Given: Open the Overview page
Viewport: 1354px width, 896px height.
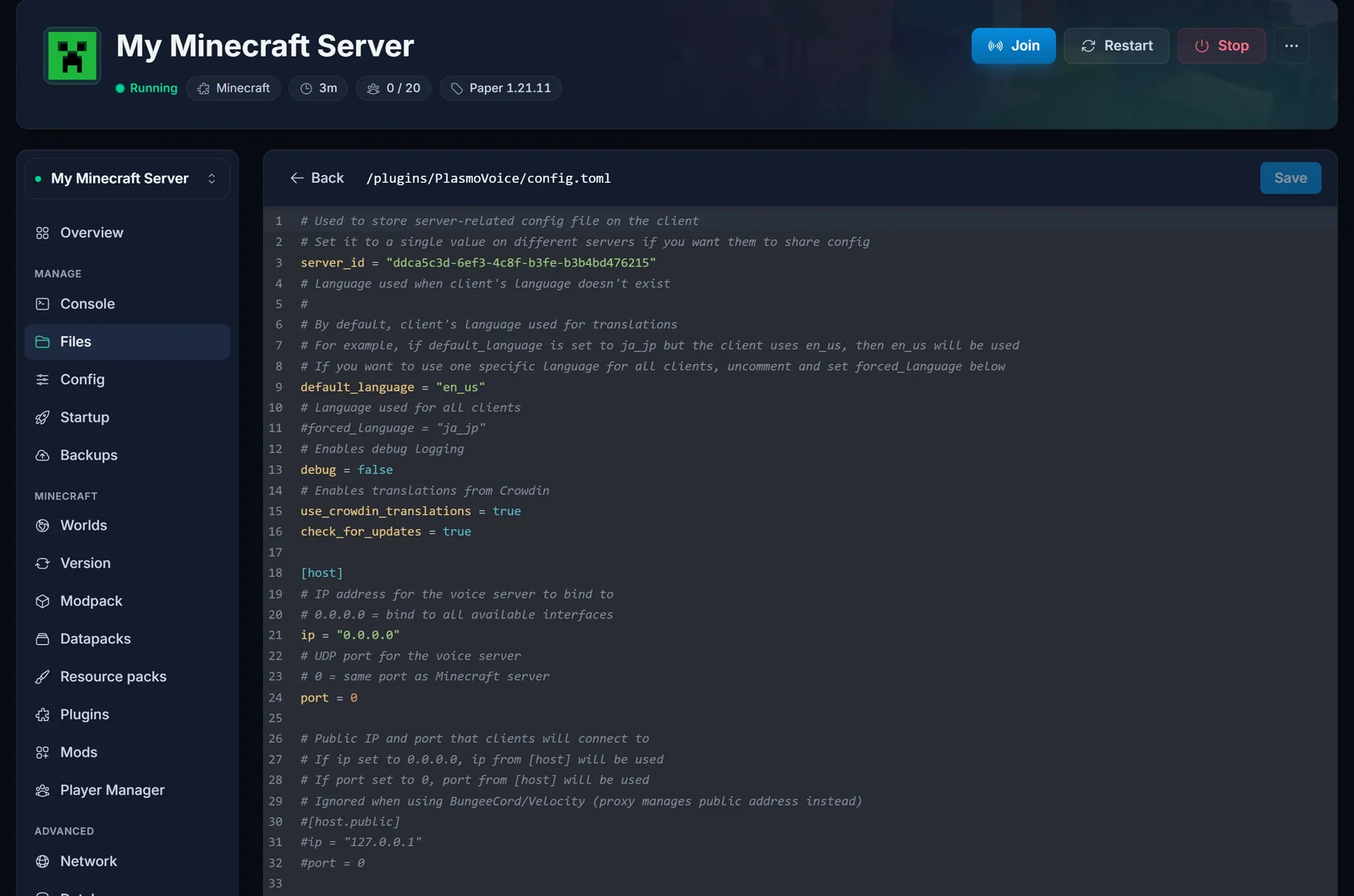Looking at the screenshot, I should [x=127, y=233].
